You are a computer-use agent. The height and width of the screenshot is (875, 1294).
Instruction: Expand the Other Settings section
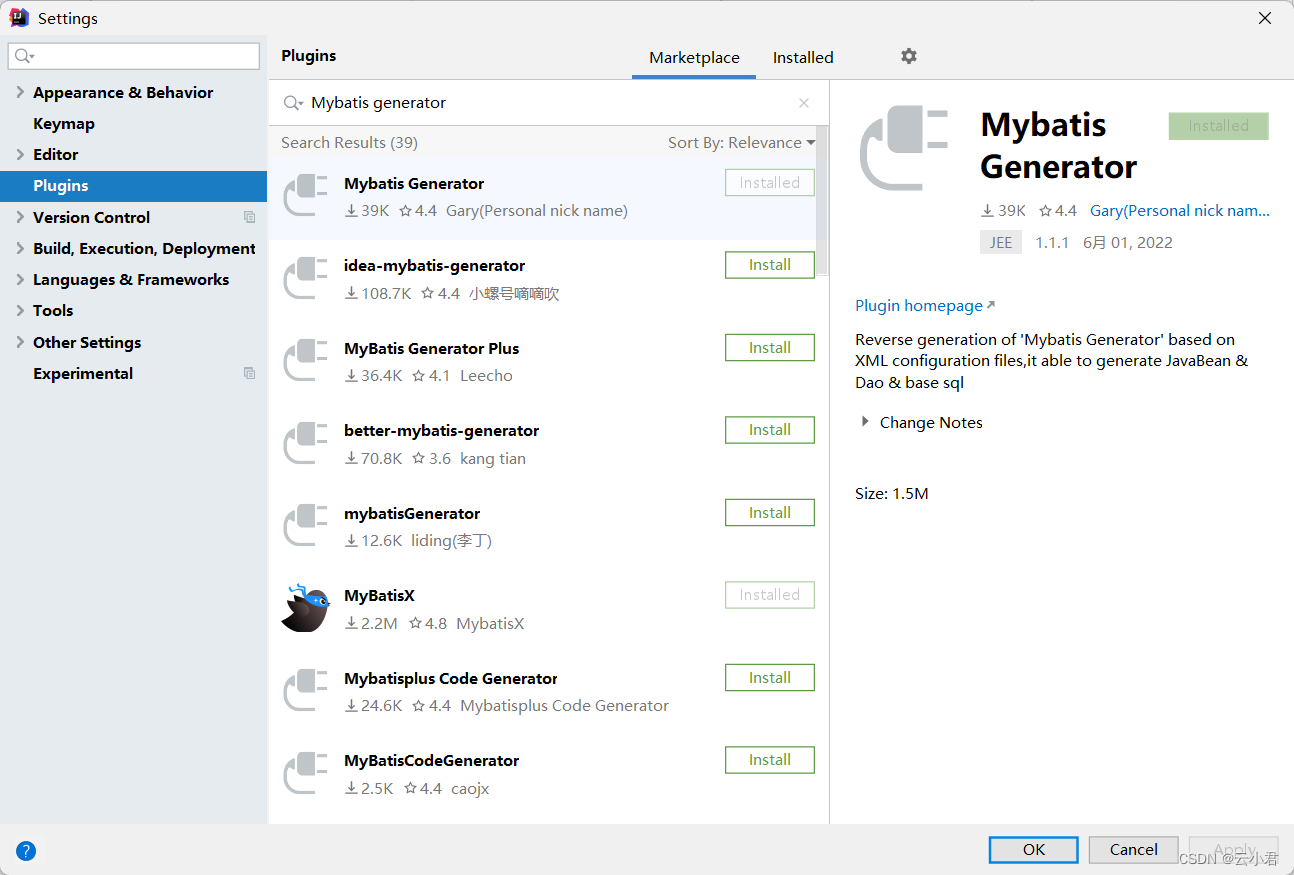(21, 342)
